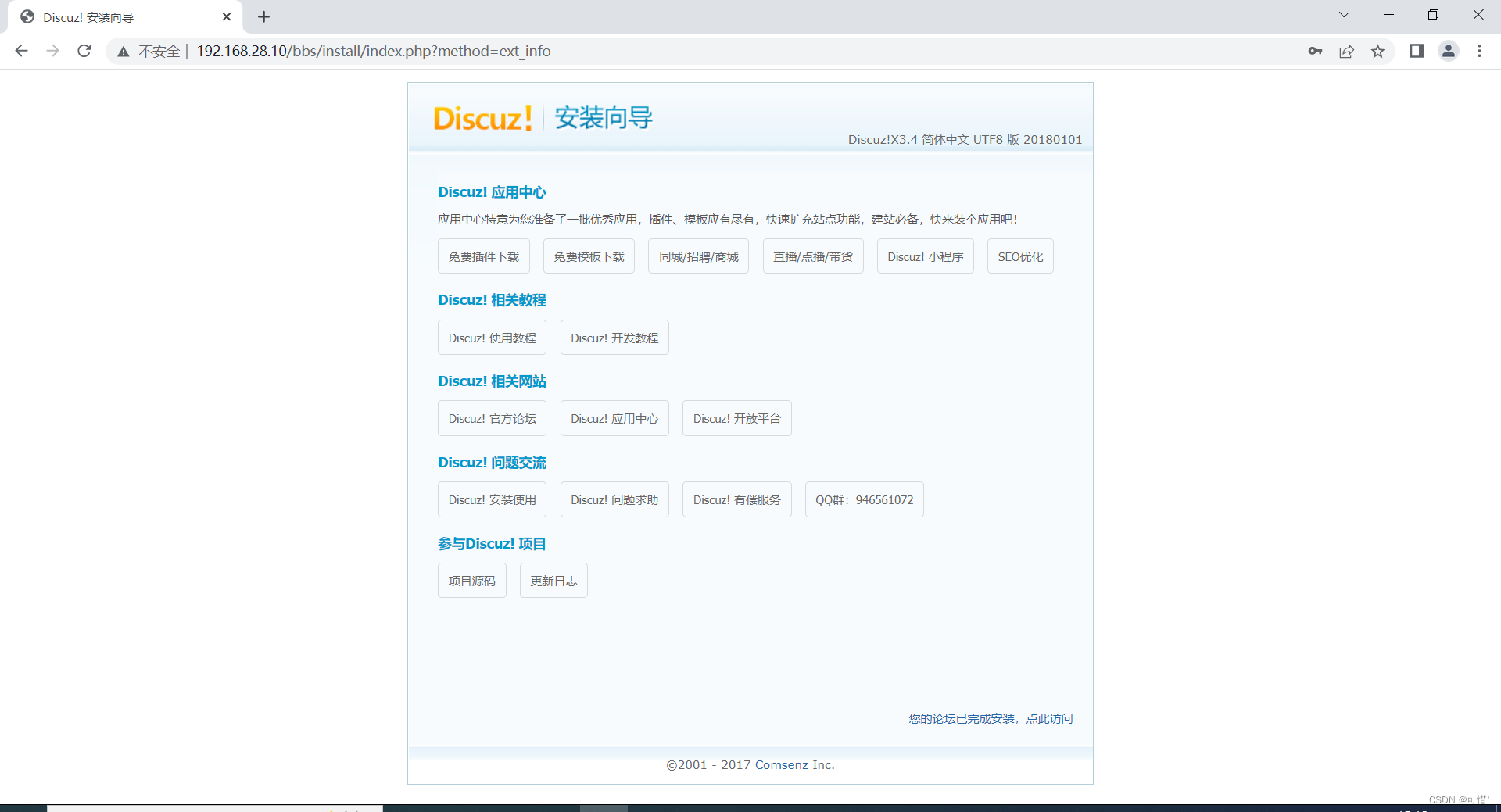Select the Discuz! 安装向导 browser tab

pos(125,17)
